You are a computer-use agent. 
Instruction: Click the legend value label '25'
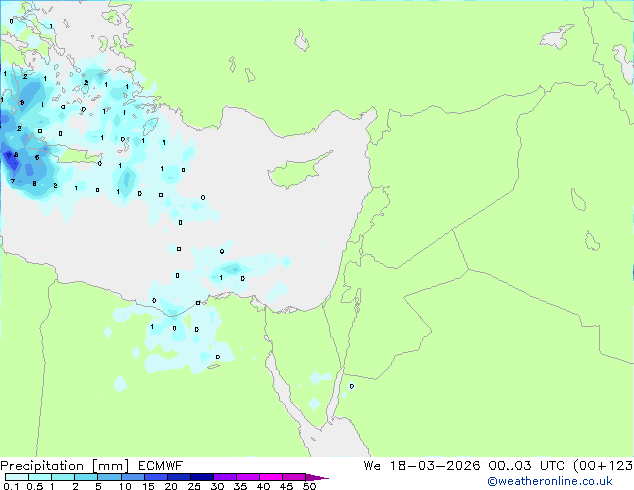(x=194, y=486)
